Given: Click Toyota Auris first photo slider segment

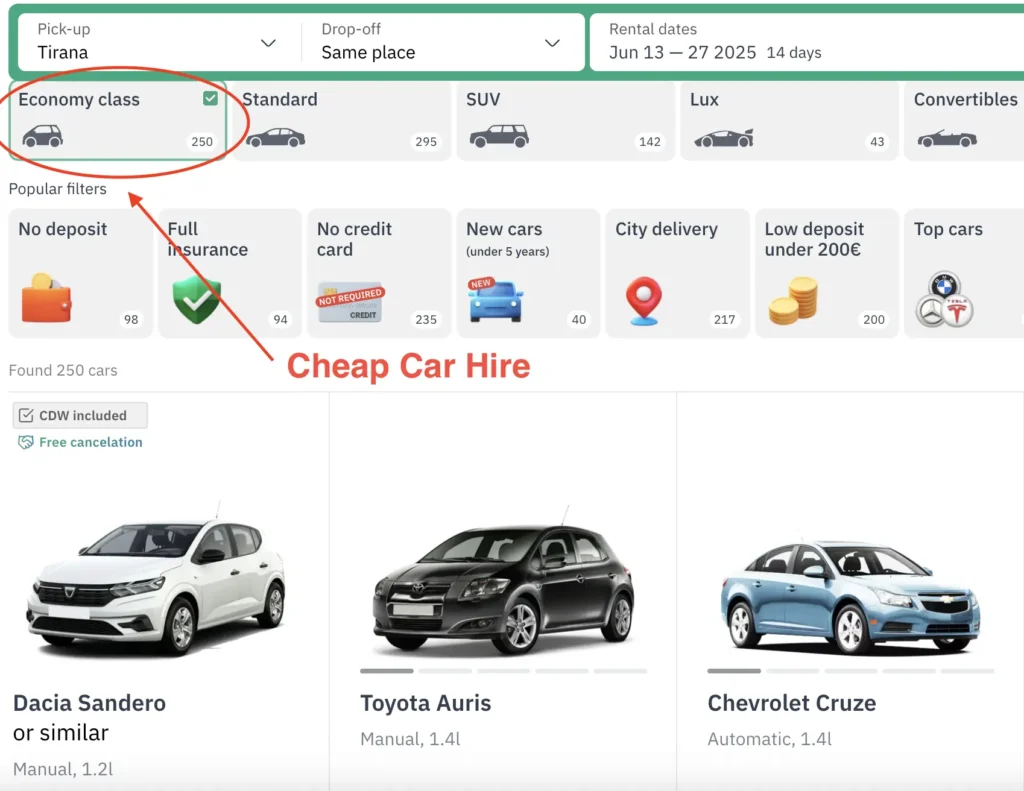Looking at the screenshot, I should (387, 671).
